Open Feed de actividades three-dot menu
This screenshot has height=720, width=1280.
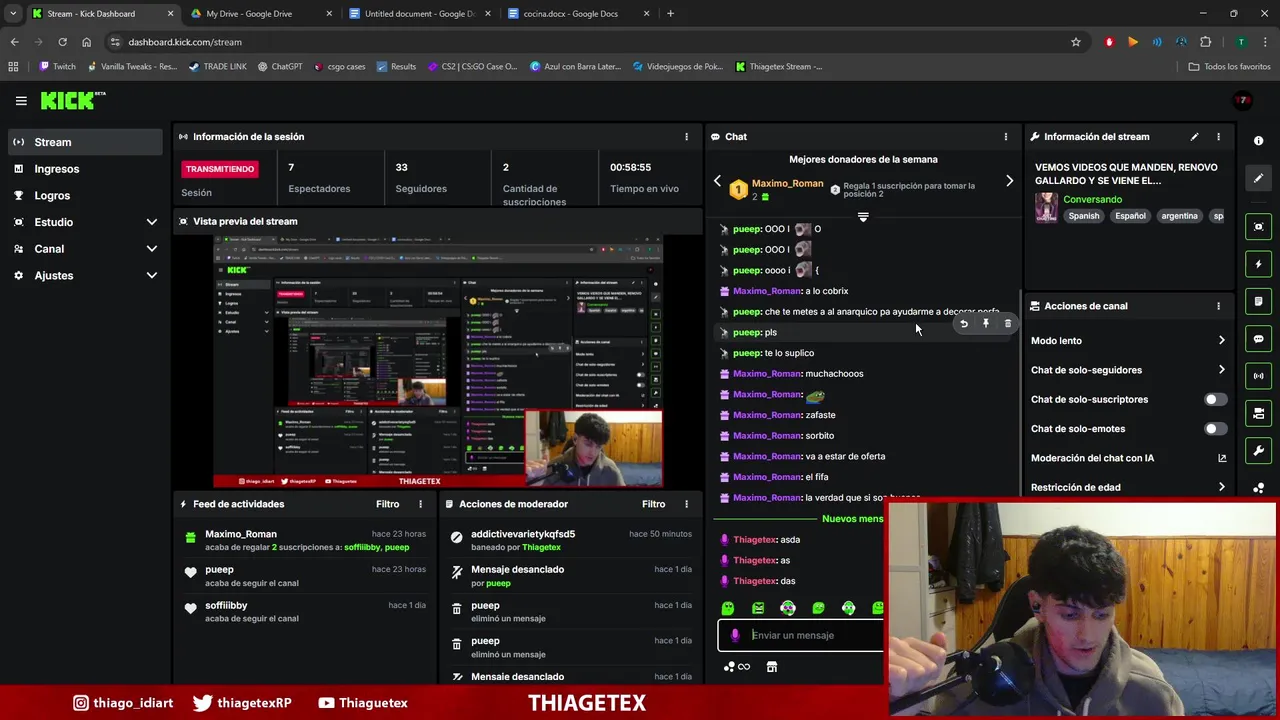tap(420, 504)
